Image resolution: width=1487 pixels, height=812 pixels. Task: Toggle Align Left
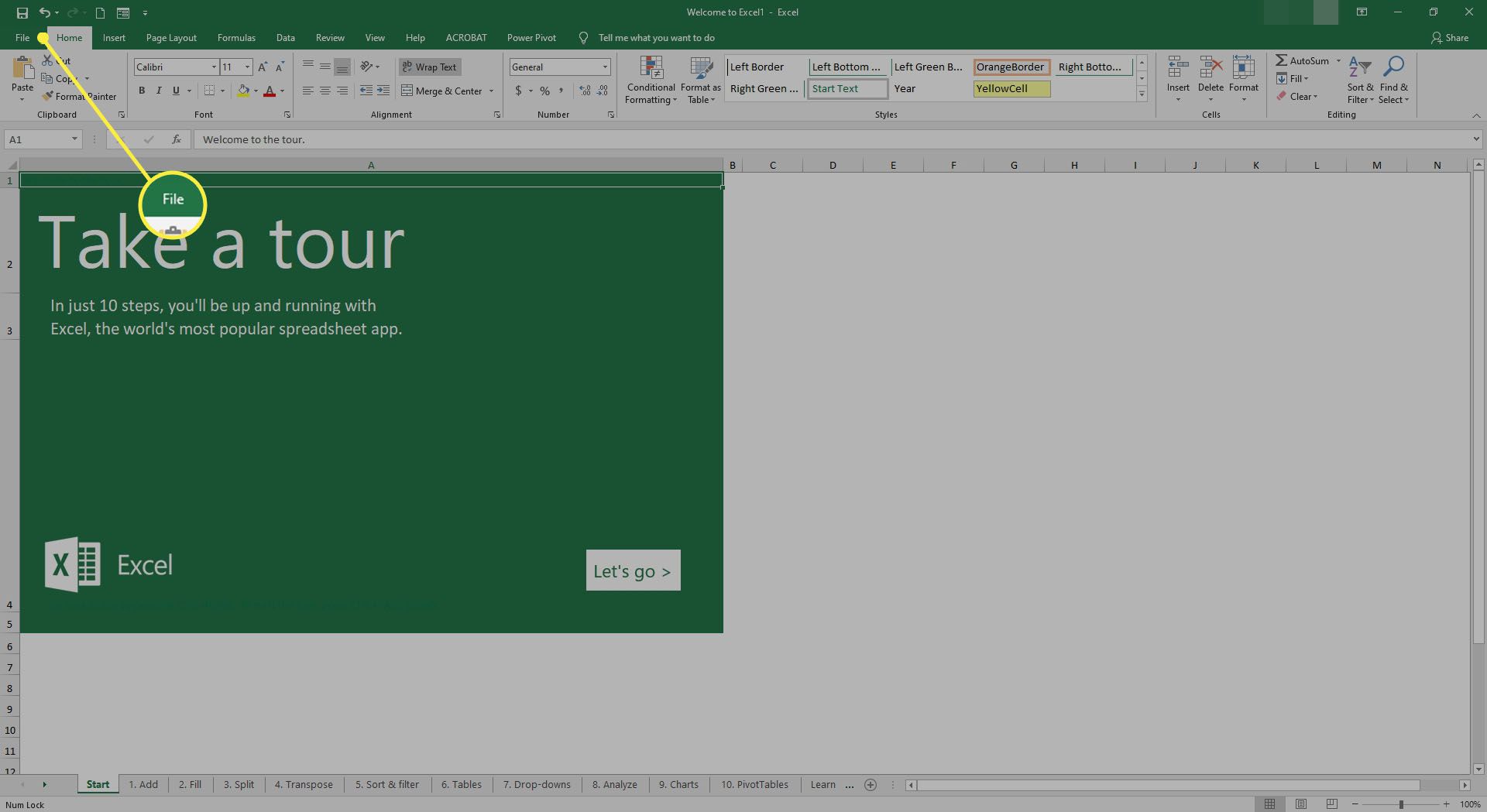pyautogui.click(x=308, y=91)
